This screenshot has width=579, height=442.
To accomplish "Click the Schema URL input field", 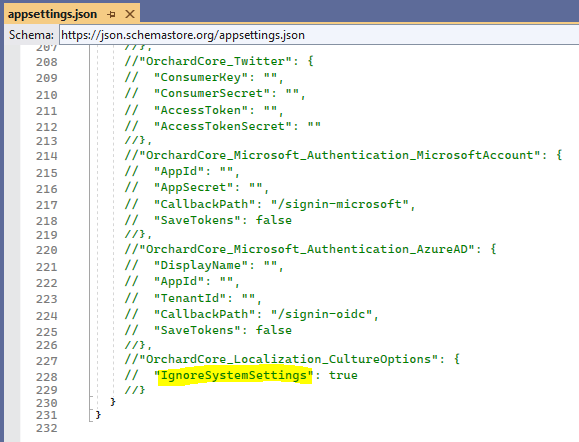I will pyautogui.click(x=318, y=35).
